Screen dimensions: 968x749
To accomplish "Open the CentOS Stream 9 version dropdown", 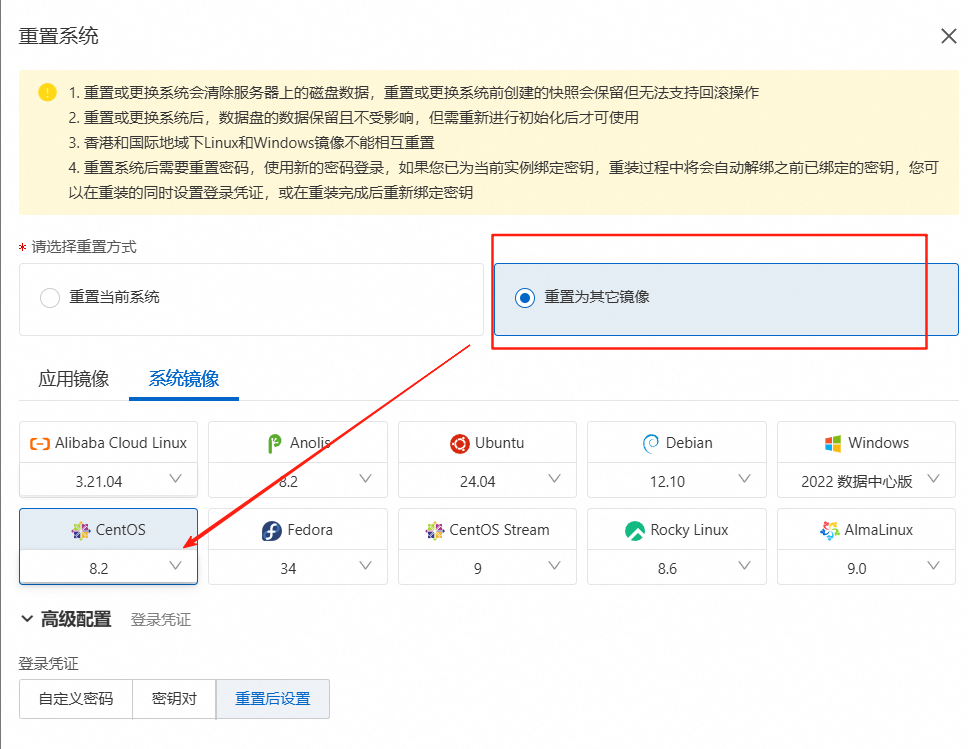I will [x=487, y=567].
